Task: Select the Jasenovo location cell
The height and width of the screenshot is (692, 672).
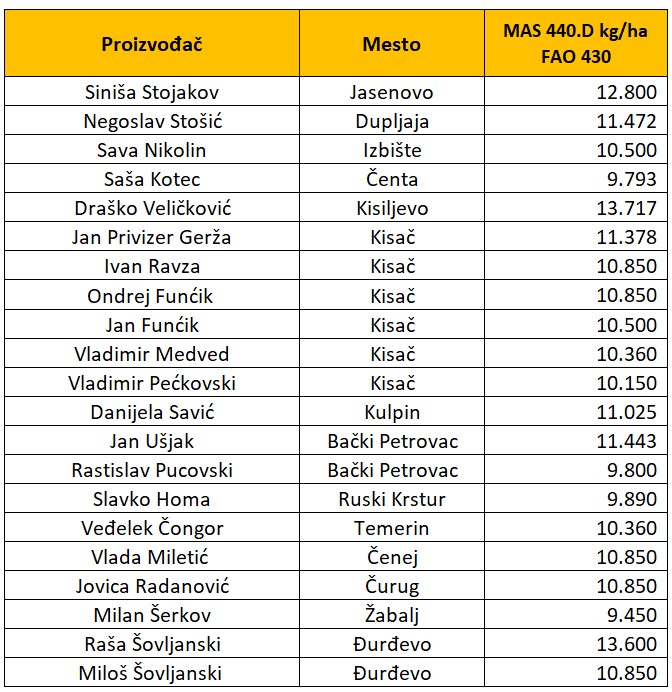Action: [391, 93]
